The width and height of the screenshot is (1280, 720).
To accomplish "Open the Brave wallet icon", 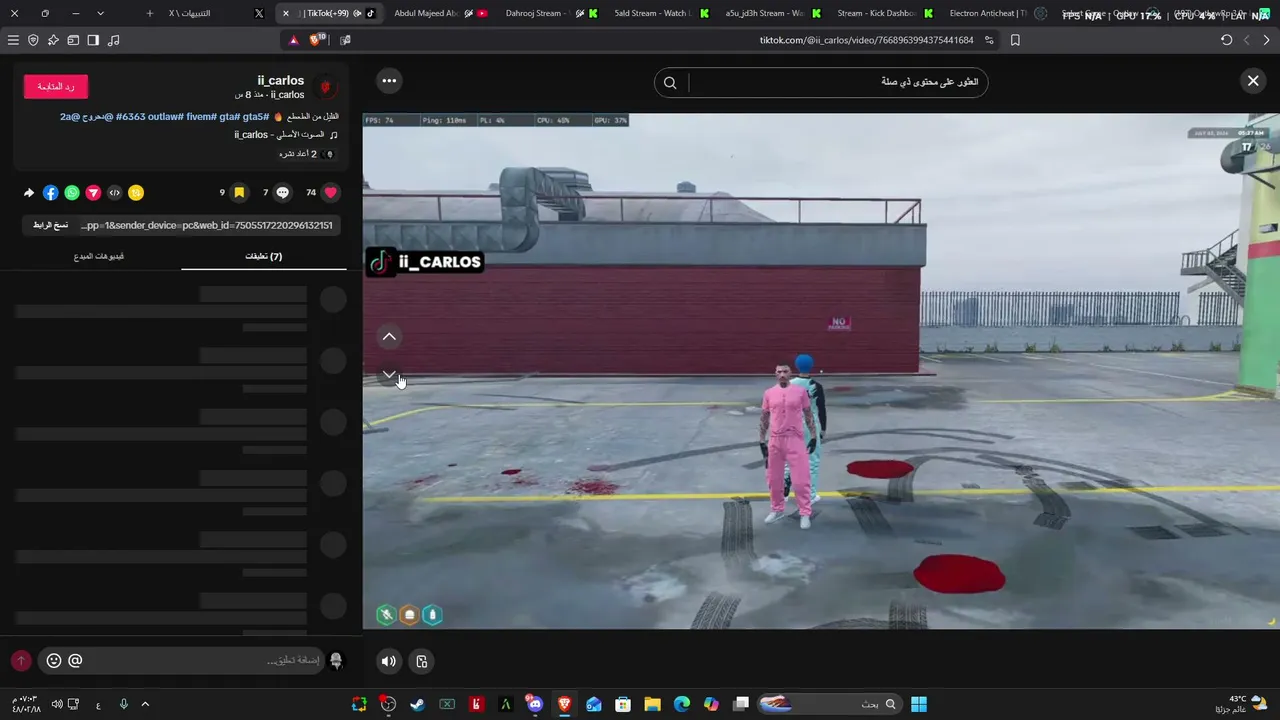I will (x=73, y=40).
